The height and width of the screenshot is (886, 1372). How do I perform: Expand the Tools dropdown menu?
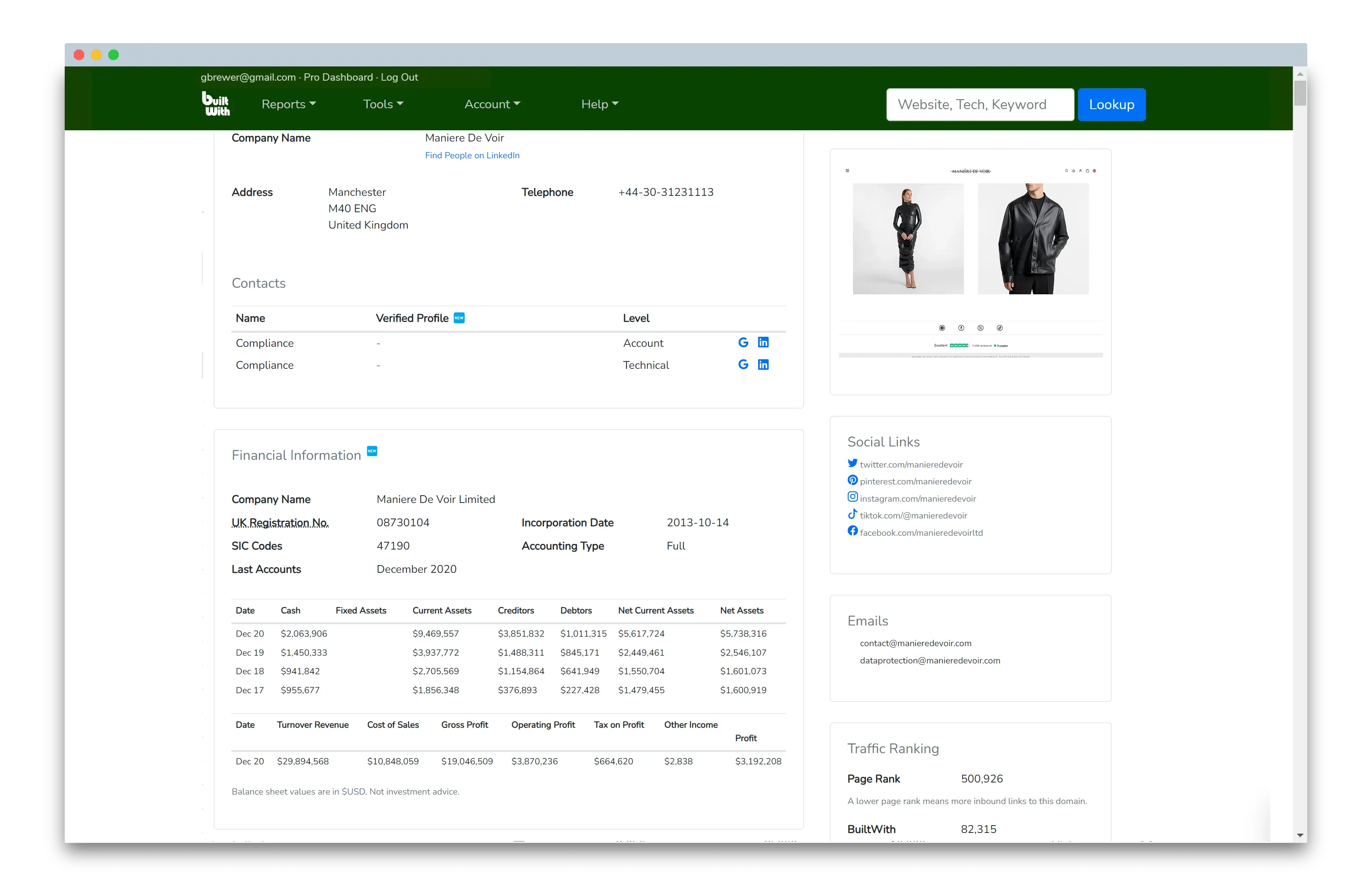point(383,104)
